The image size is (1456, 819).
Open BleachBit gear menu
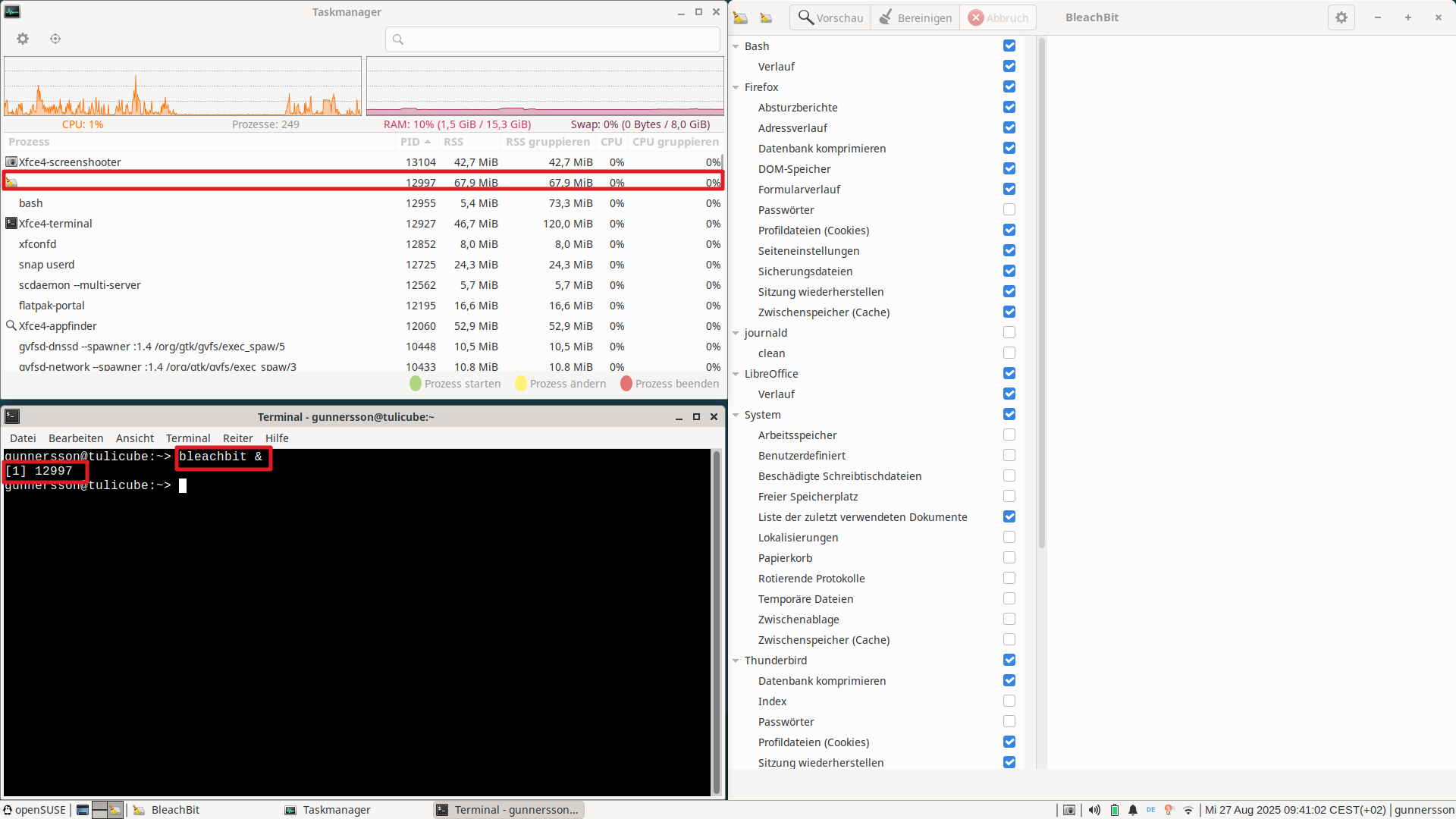point(1341,17)
